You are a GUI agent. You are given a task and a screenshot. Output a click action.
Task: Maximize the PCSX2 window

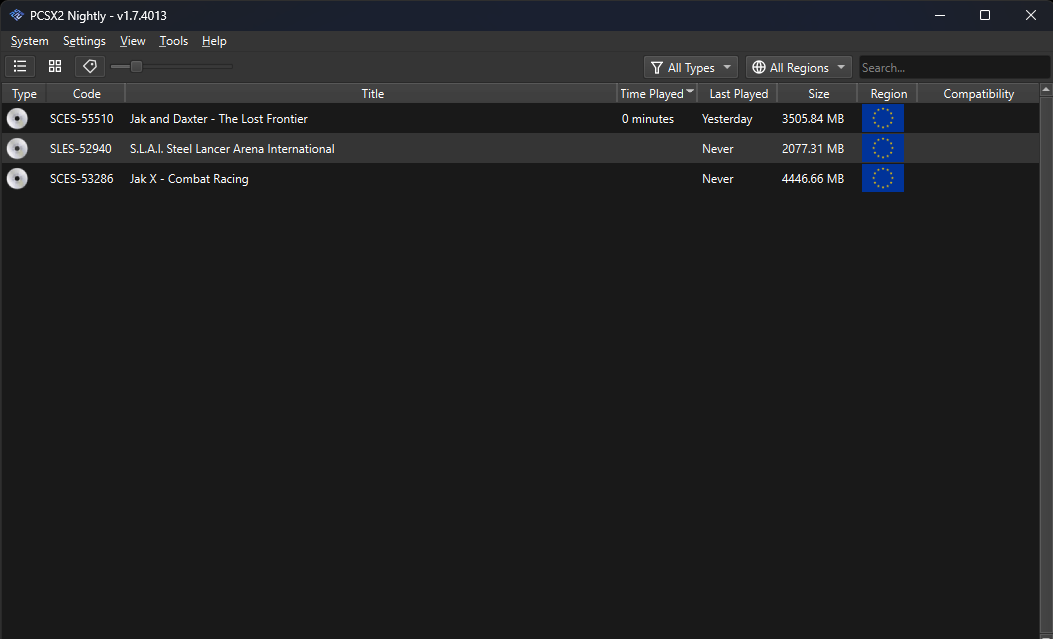[x=985, y=15]
